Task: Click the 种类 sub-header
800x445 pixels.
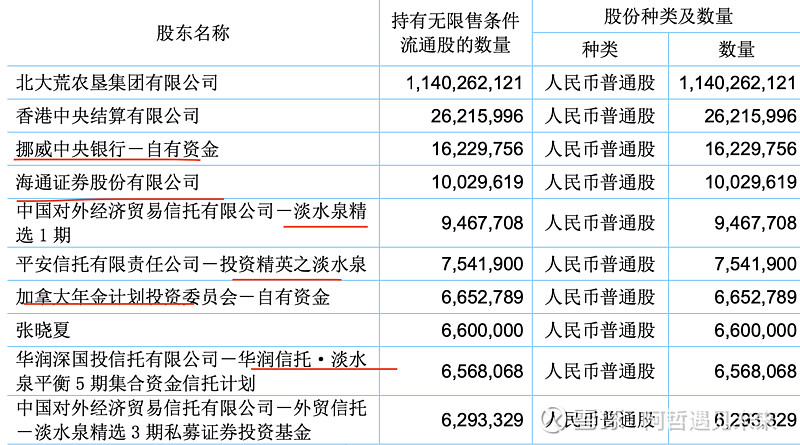Action: 600,50
